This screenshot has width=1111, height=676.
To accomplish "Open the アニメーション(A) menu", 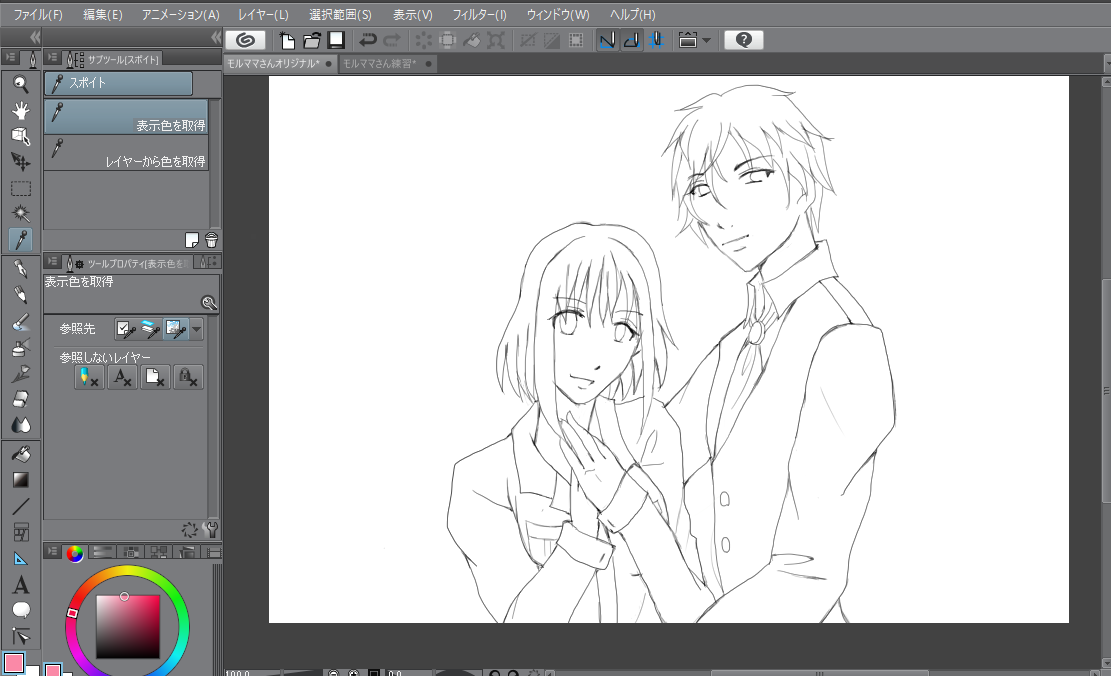I will 181,14.
